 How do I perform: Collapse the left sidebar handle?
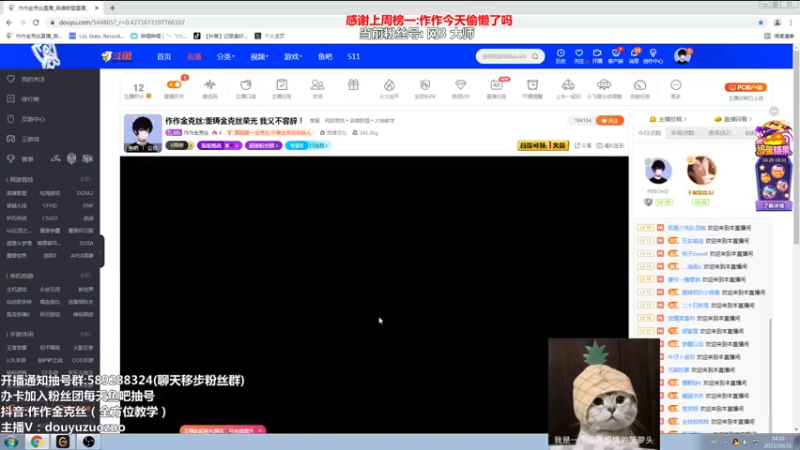coord(101,252)
